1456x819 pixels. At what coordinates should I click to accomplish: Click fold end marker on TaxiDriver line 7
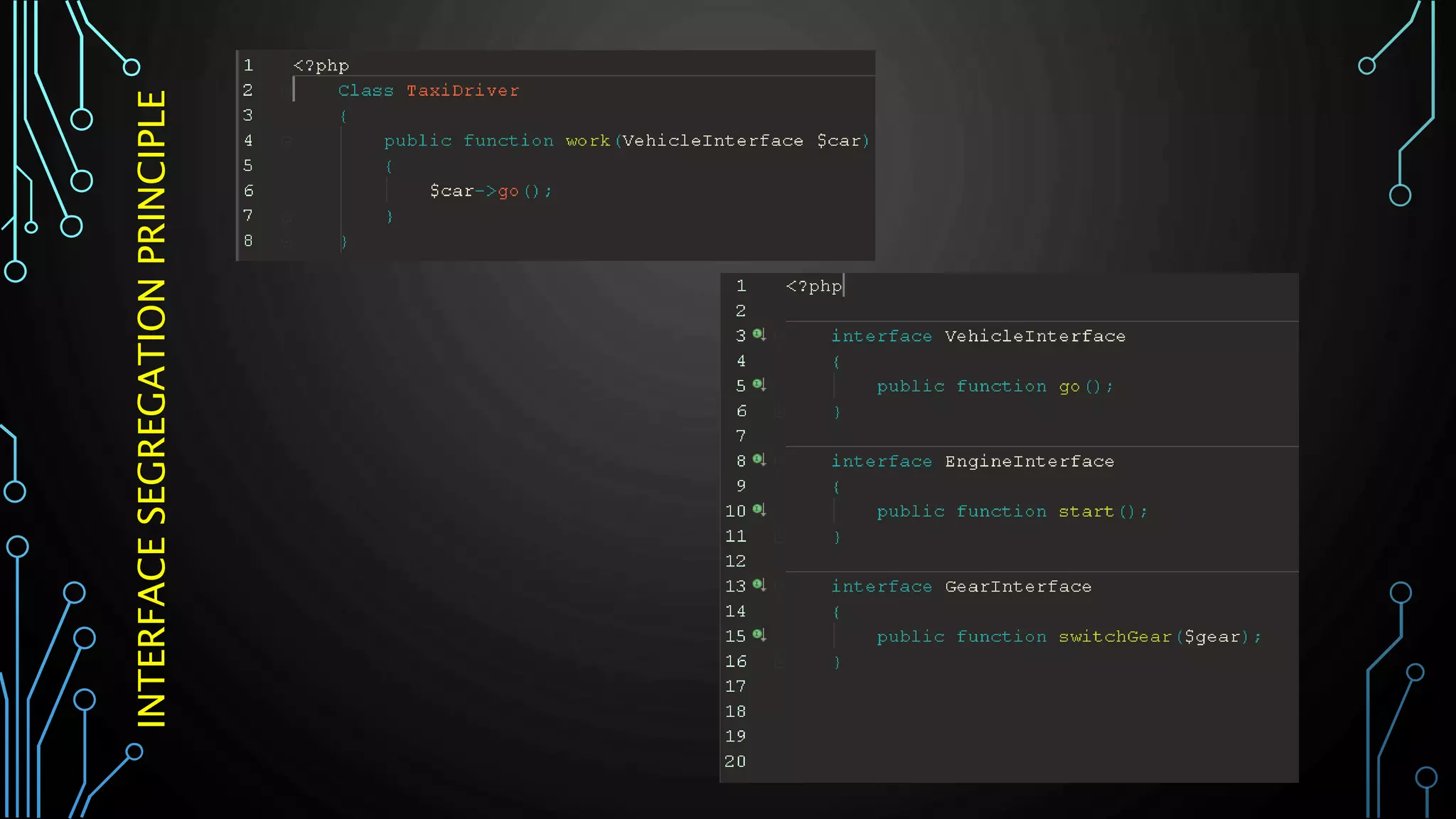click(x=287, y=216)
